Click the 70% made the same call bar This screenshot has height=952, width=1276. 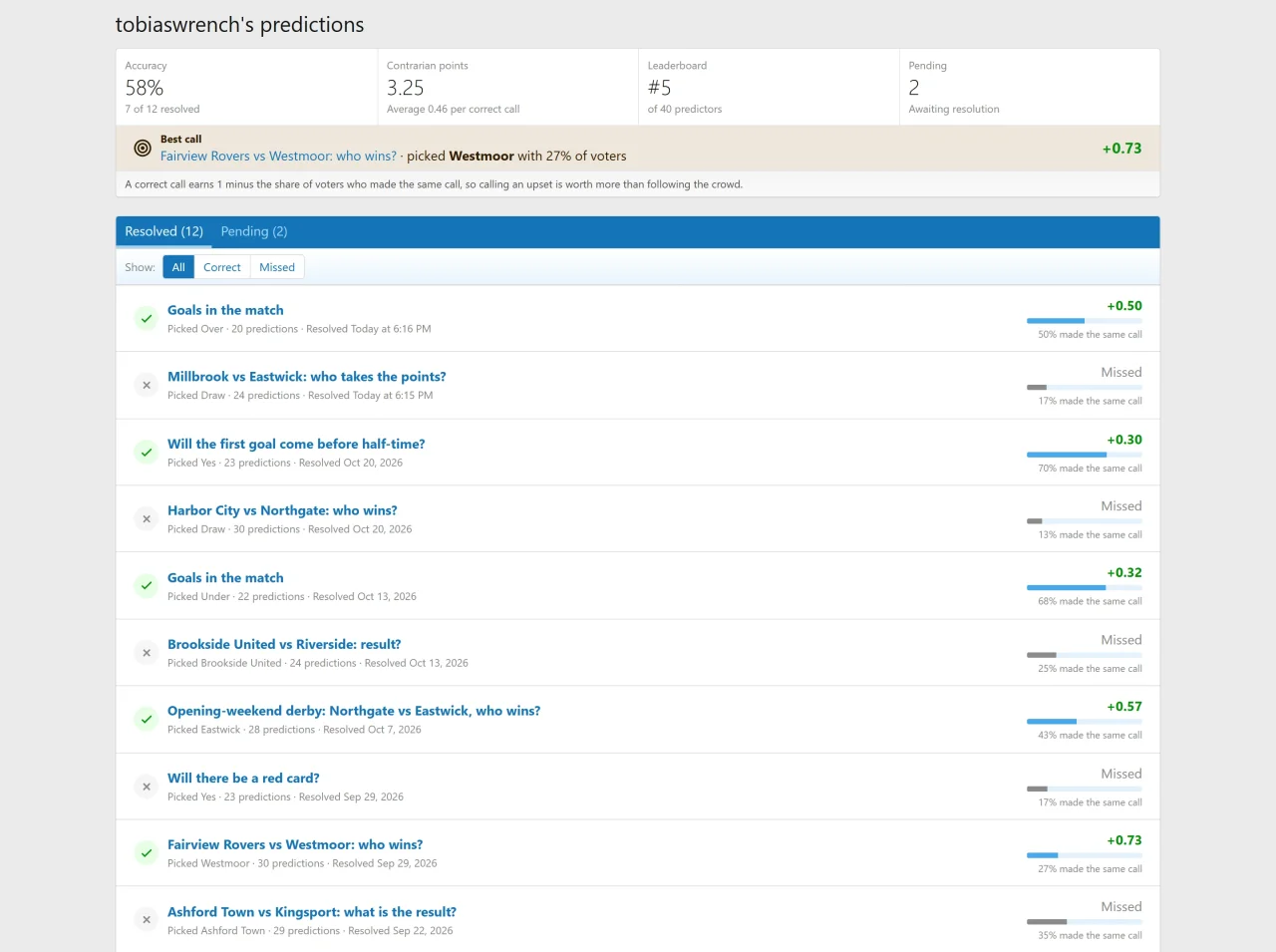pyautogui.click(x=1085, y=455)
